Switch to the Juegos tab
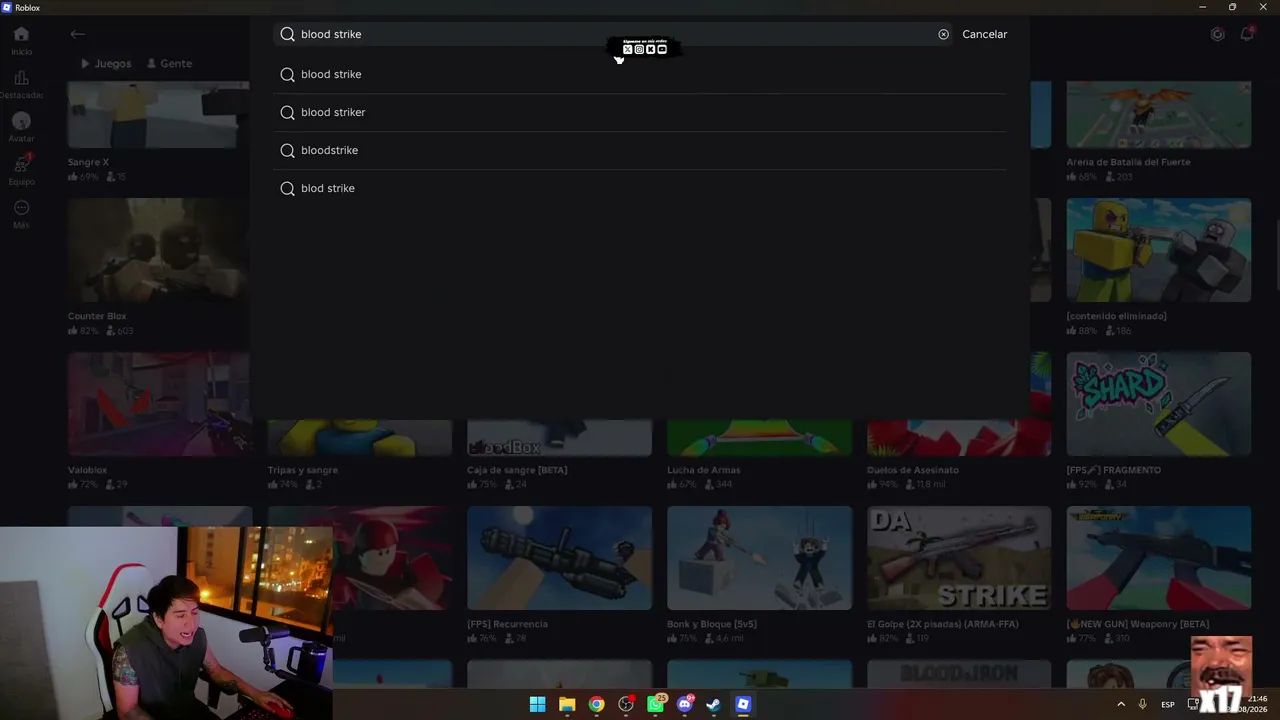 [x=106, y=63]
